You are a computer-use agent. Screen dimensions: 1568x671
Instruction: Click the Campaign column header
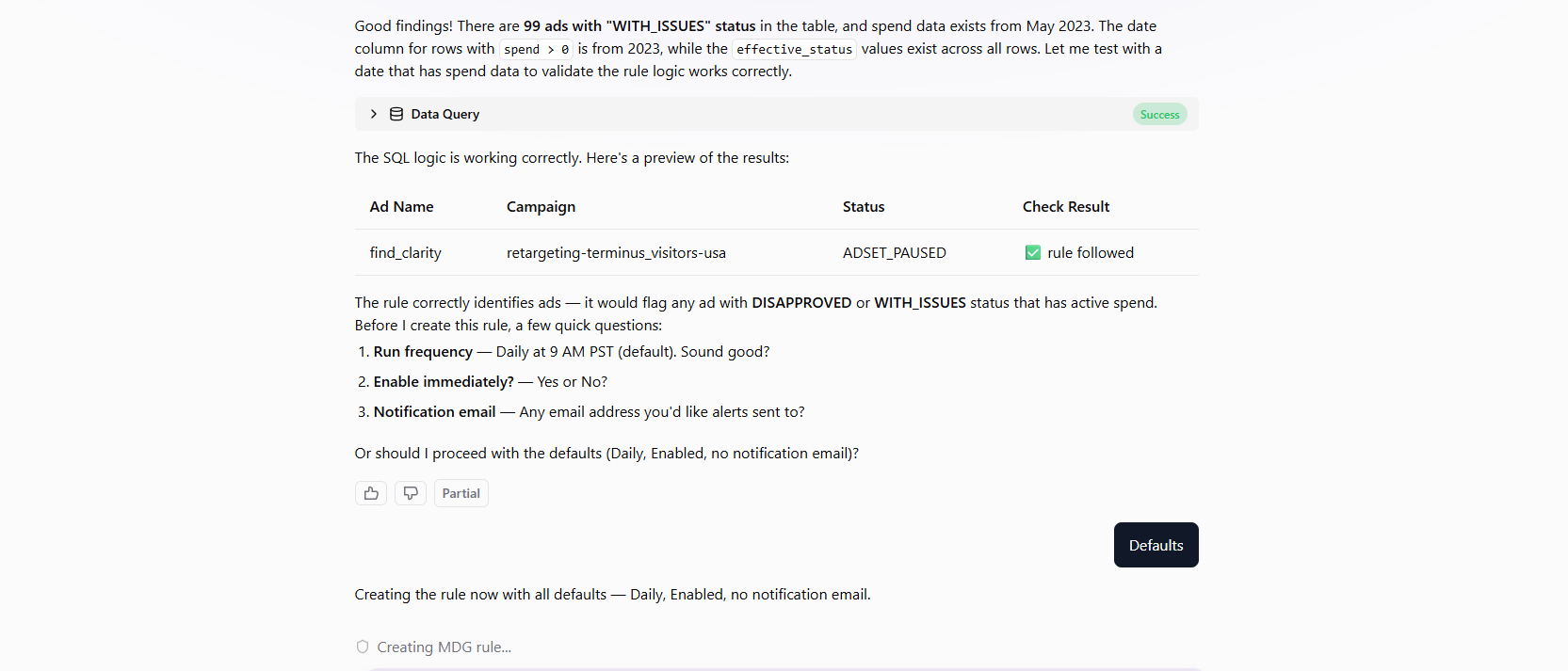click(541, 207)
